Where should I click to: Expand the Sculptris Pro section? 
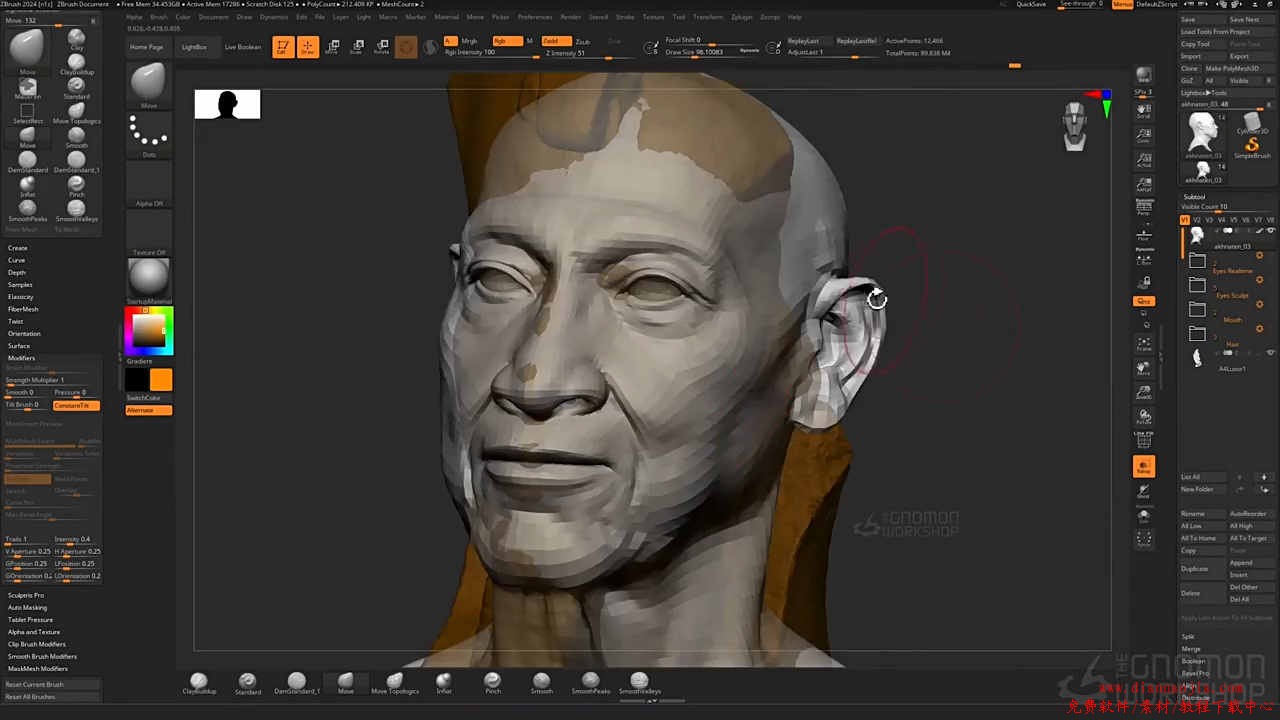[26, 595]
